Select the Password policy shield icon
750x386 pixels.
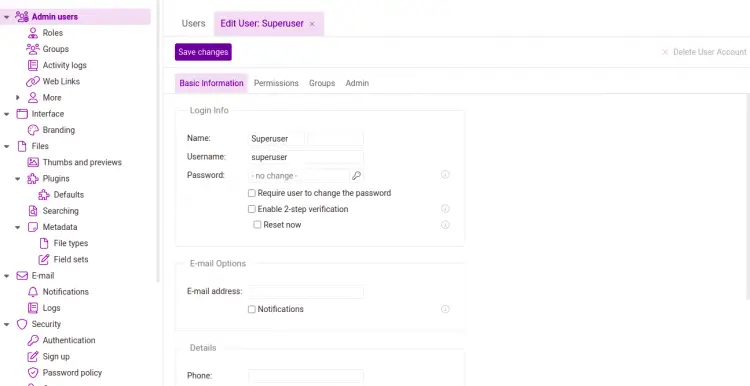(x=33, y=373)
